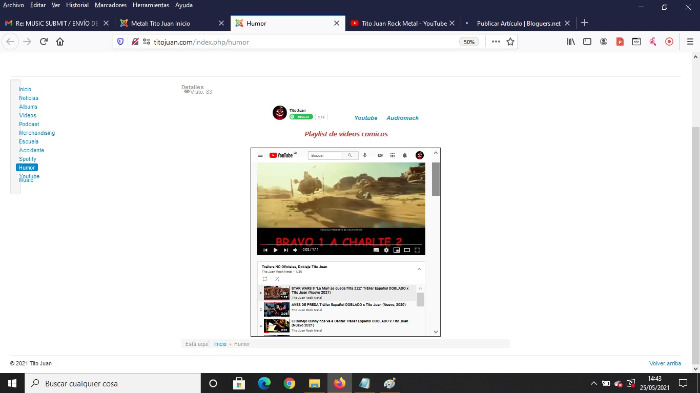700x393 pixels.
Task: Click the embedded YouTube logo
Action: 282,155
